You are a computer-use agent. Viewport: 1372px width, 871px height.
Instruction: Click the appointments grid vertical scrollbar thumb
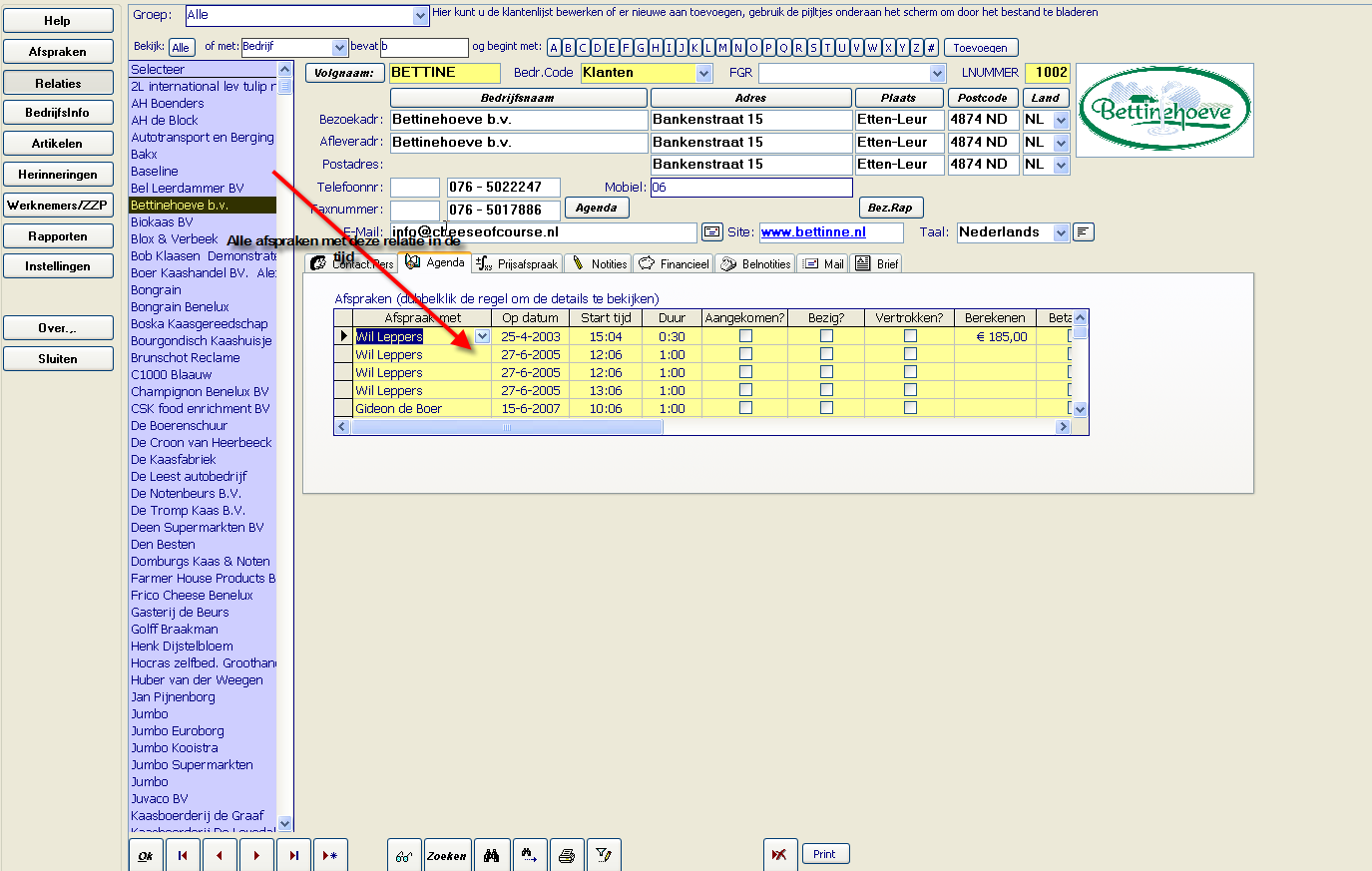[x=1080, y=331]
